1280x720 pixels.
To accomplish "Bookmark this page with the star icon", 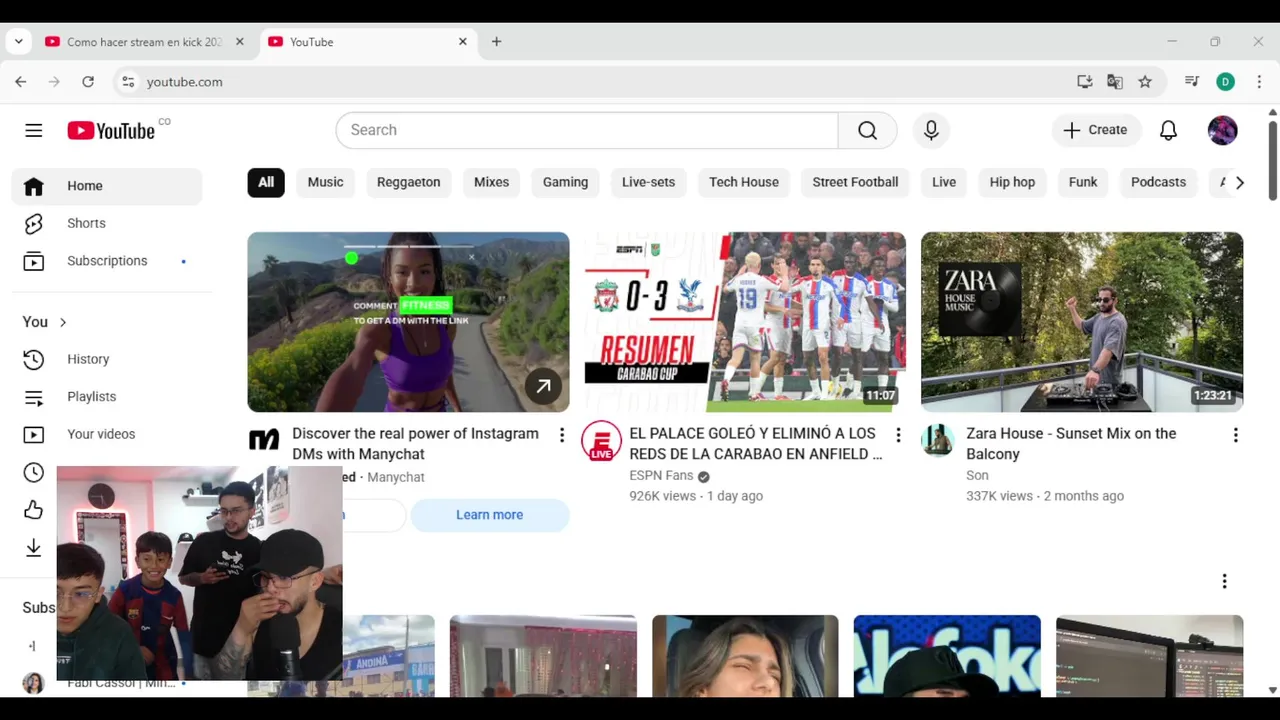I will (x=1145, y=82).
